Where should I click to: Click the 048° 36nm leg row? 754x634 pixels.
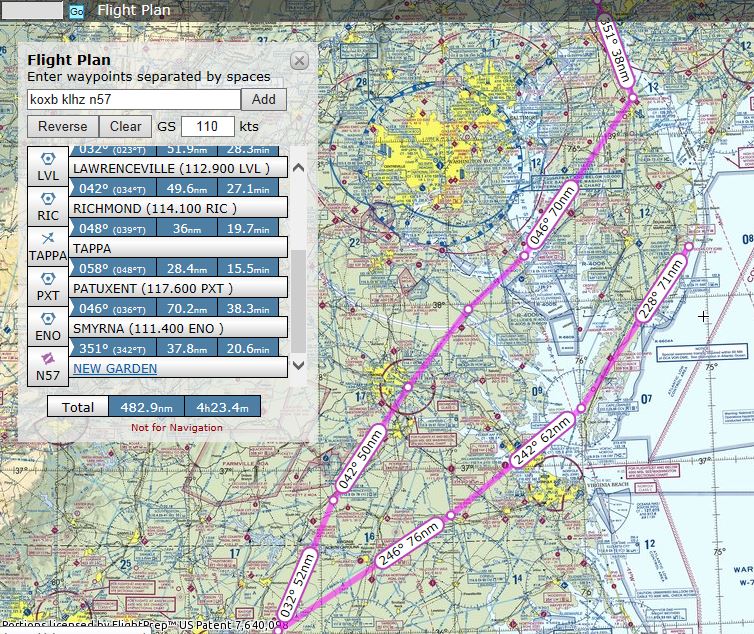(x=174, y=228)
